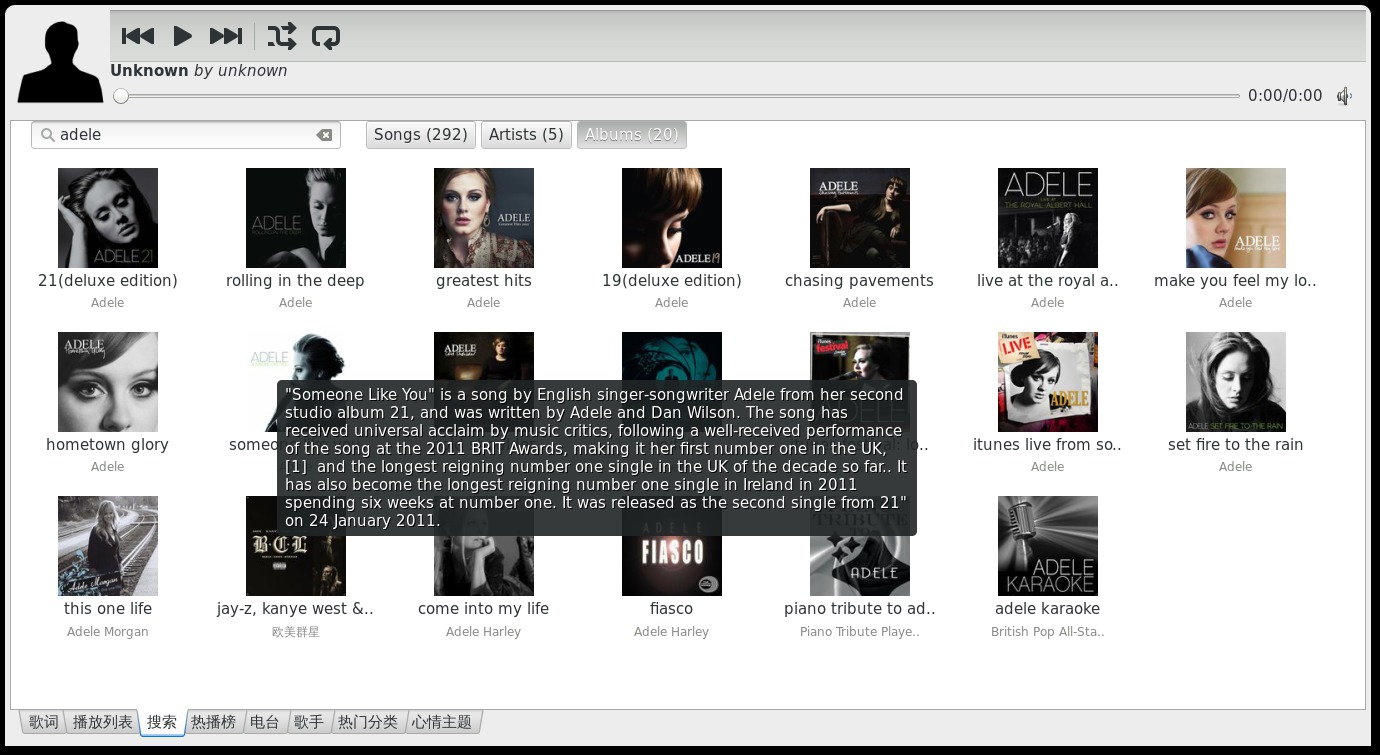Image resolution: width=1380 pixels, height=755 pixels.
Task: Click the album title hometown glory
Action: coord(108,445)
